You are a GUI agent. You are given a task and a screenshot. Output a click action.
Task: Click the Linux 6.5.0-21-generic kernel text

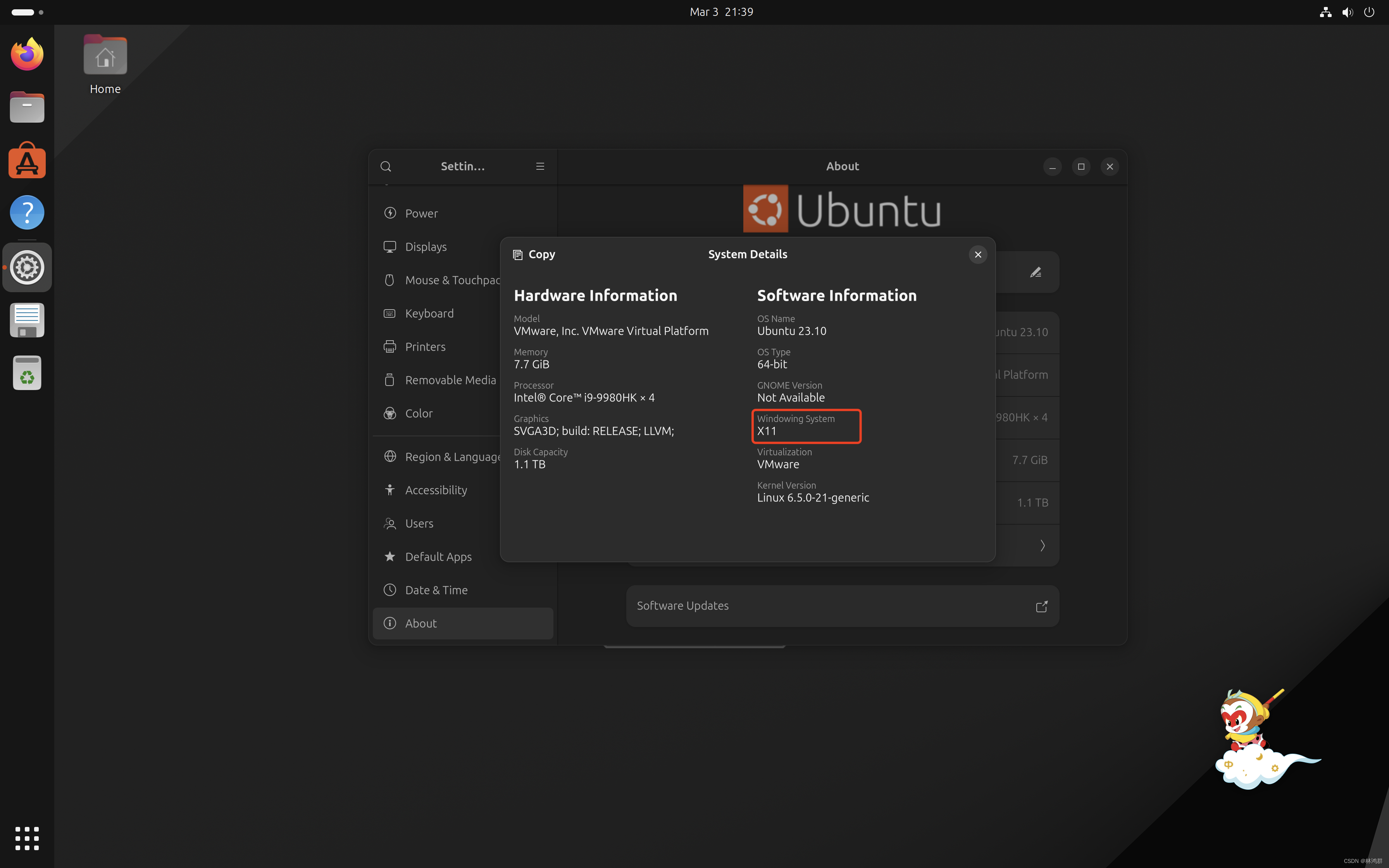813,498
